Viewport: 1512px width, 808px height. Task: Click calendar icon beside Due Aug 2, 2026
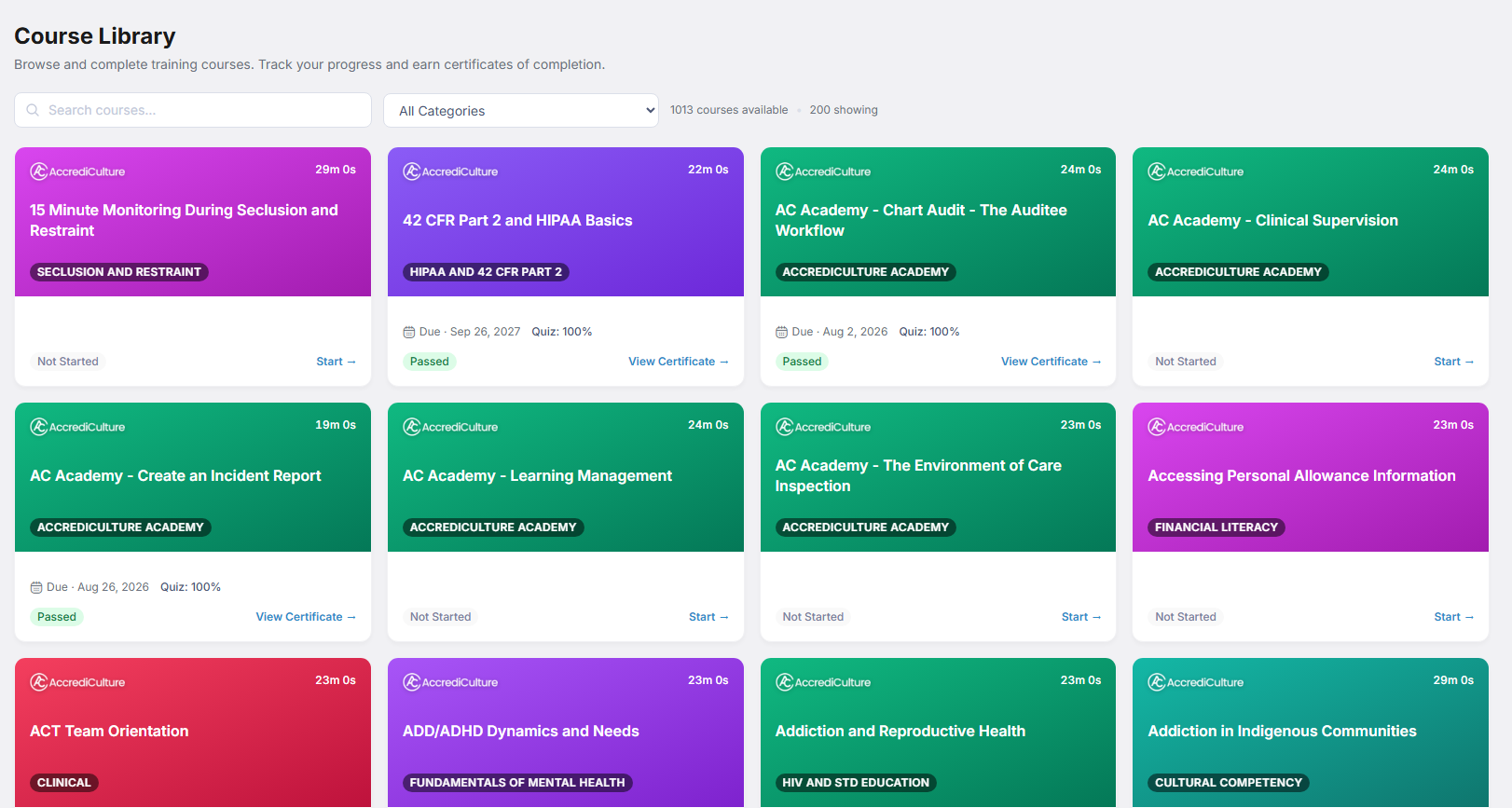(x=781, y=332)
